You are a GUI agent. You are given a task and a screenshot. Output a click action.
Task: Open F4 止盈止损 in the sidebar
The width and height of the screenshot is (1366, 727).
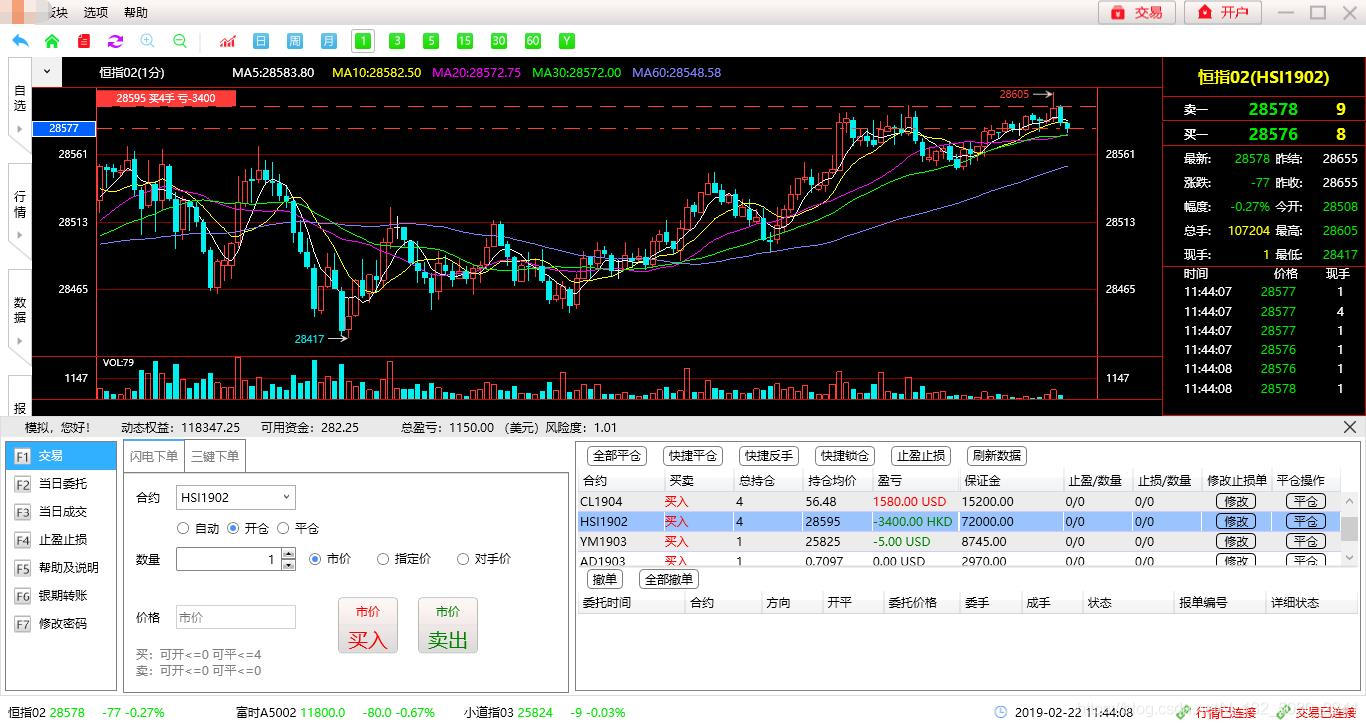(x=60, y=540)
